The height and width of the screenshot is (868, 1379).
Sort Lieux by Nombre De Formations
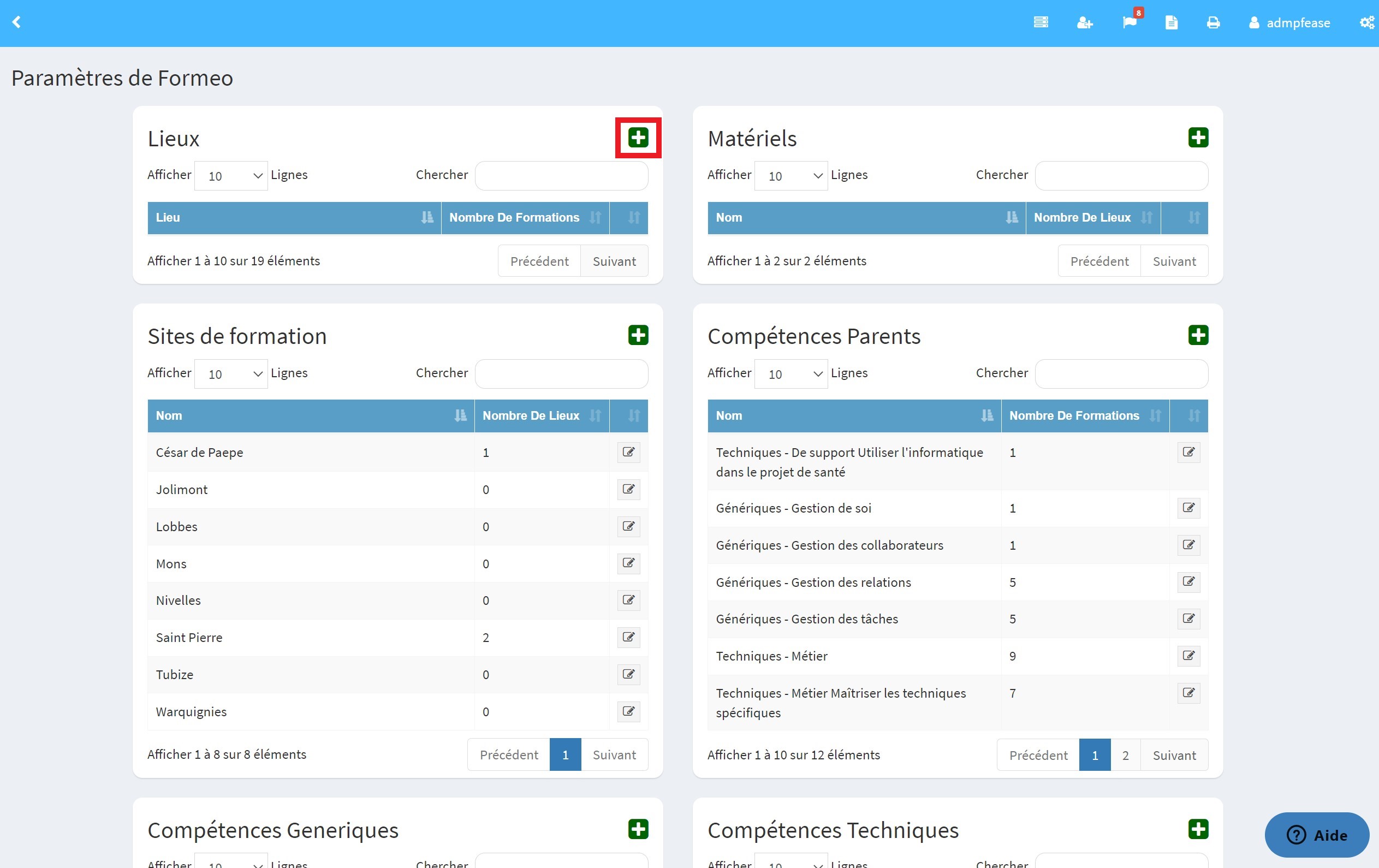pos(525,218)
